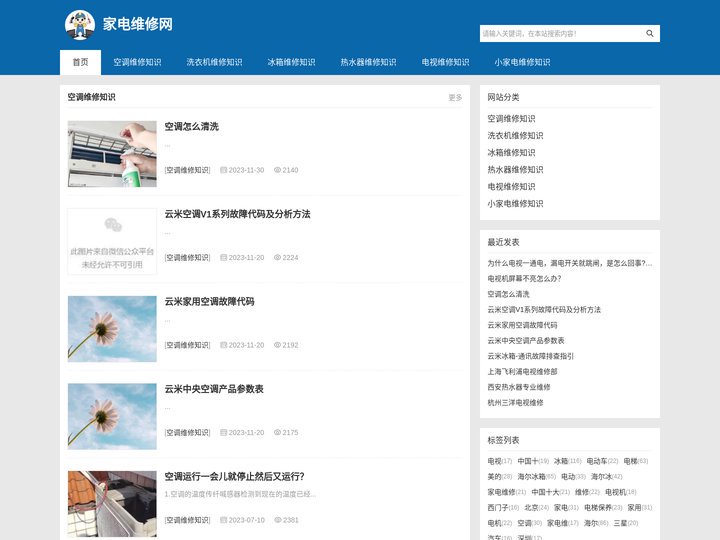This screenshot has width=720, height=540.
Task: Open 热水器维修知识 in the navigation bar
Action: point(368,62)
